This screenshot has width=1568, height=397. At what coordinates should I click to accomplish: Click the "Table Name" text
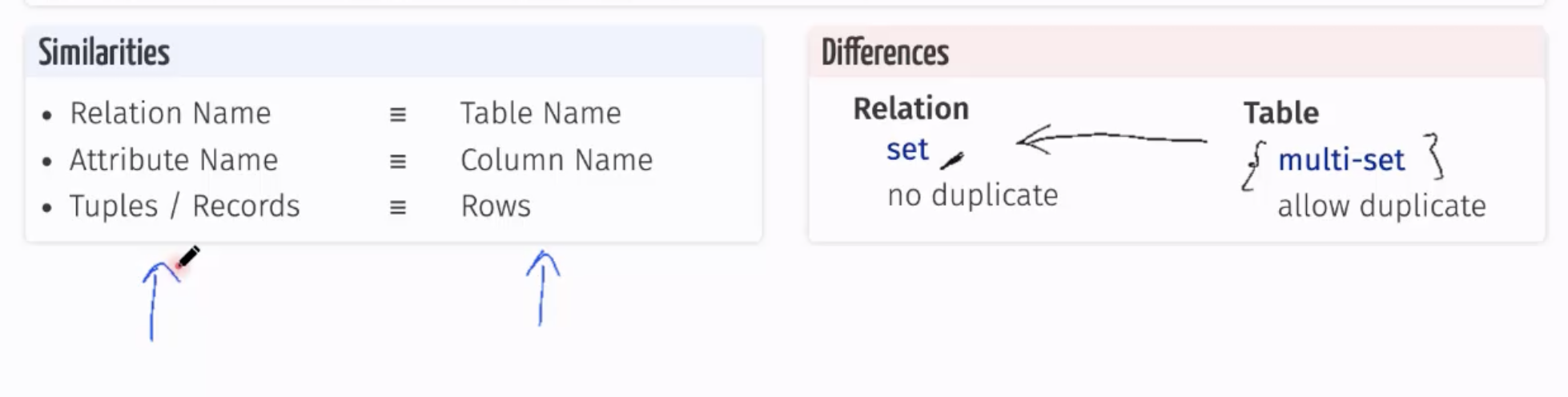coord(541,114)
